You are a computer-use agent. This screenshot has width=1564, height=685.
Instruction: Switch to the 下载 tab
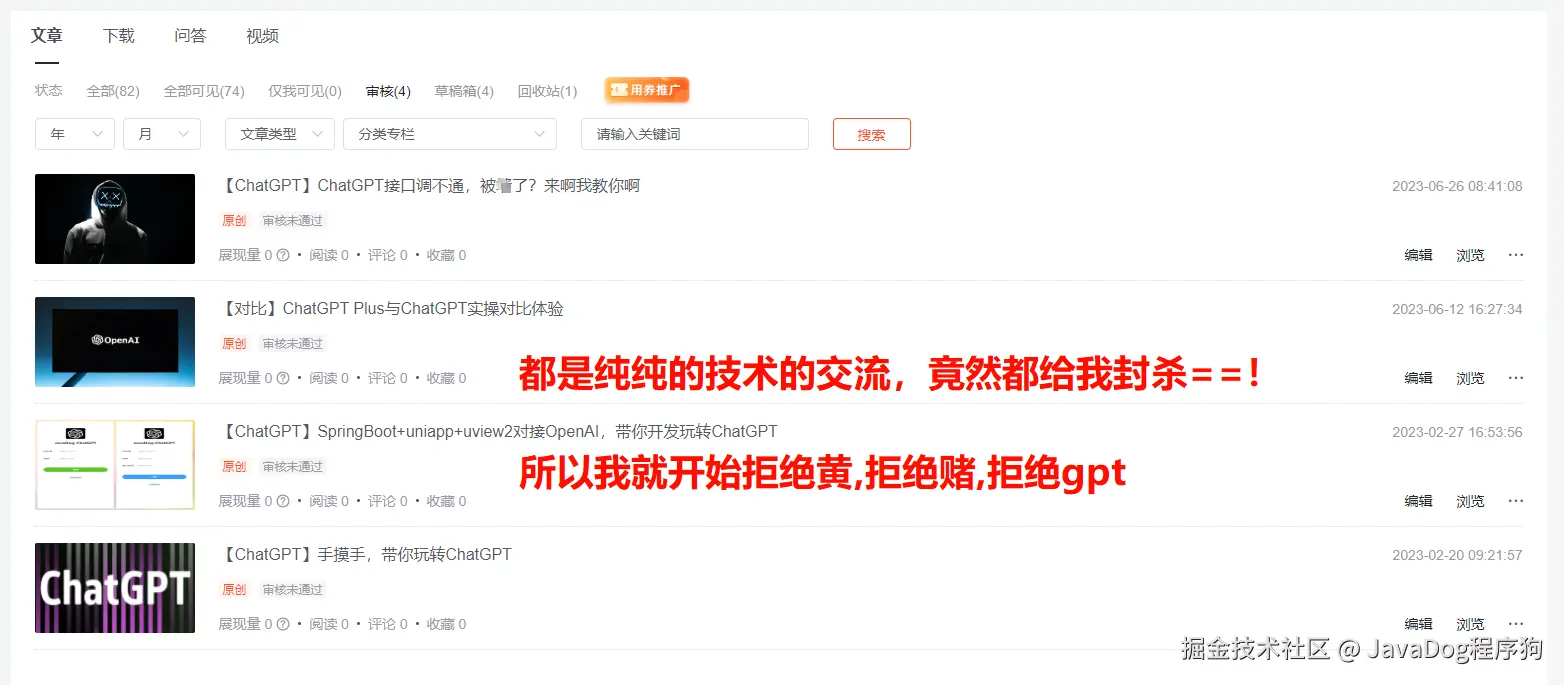pos(118,36)
